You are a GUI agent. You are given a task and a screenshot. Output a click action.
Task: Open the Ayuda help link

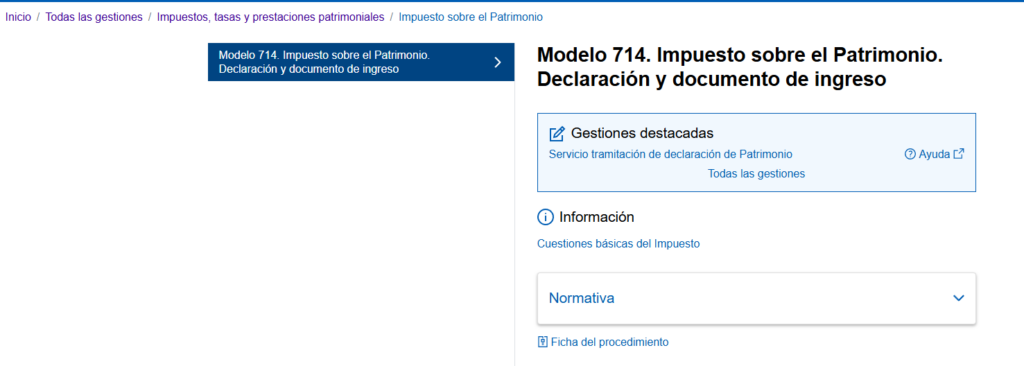click(x=934, y=155)
